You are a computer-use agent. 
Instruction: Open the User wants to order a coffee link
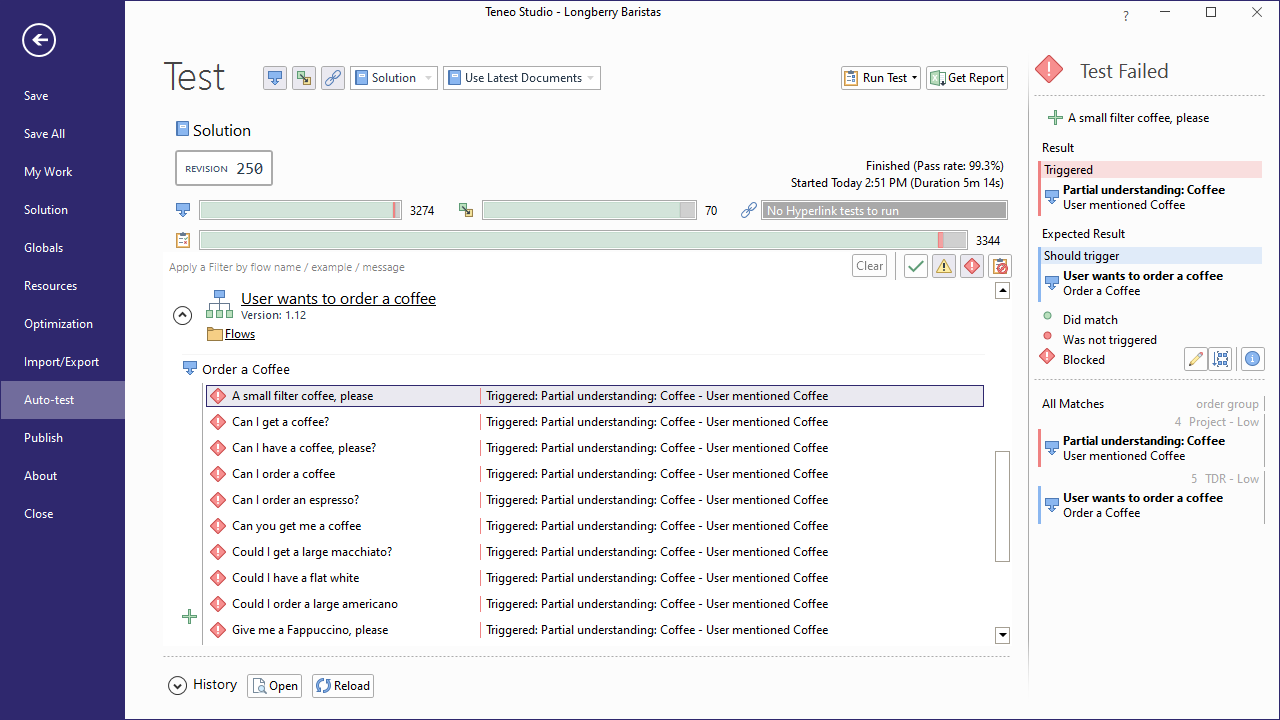coord(338,299)
